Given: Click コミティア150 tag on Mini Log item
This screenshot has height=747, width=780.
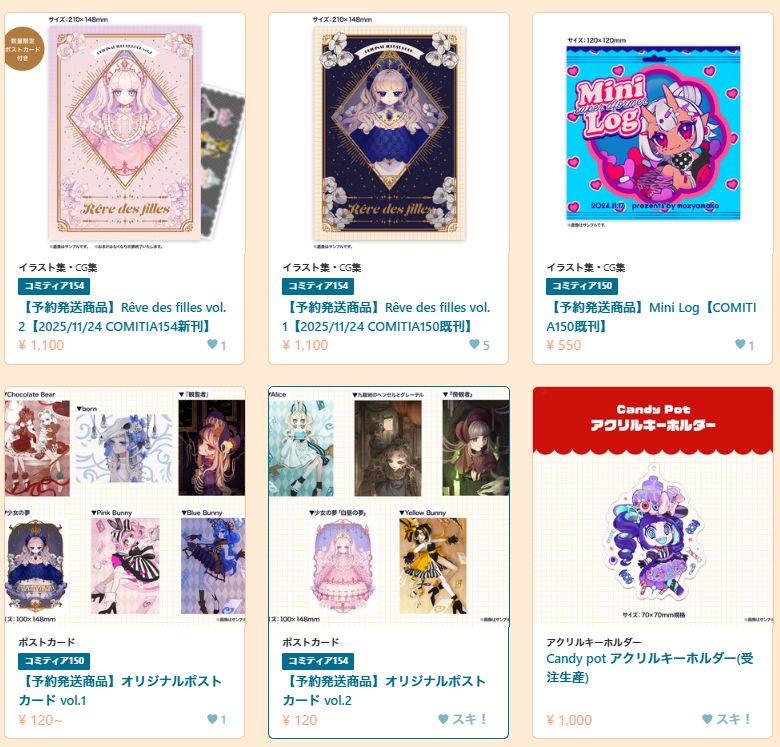Looking at the screenshot, I should [x=582, y=286].
